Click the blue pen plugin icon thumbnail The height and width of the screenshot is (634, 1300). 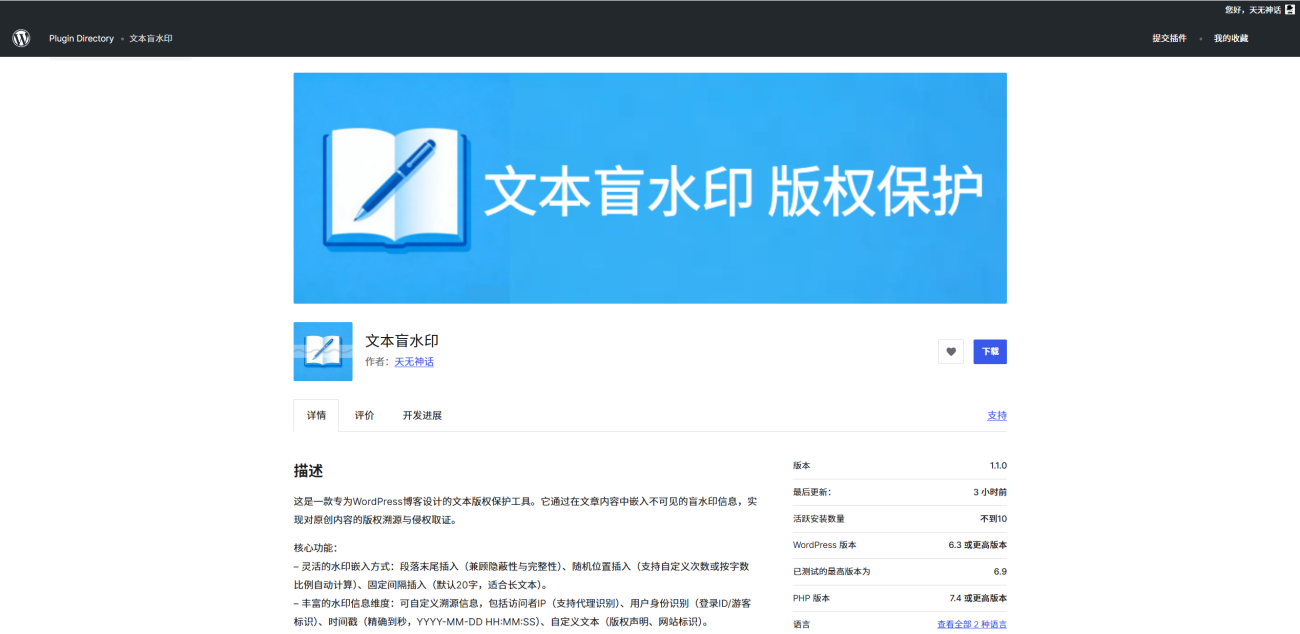[x=322, y=351]
